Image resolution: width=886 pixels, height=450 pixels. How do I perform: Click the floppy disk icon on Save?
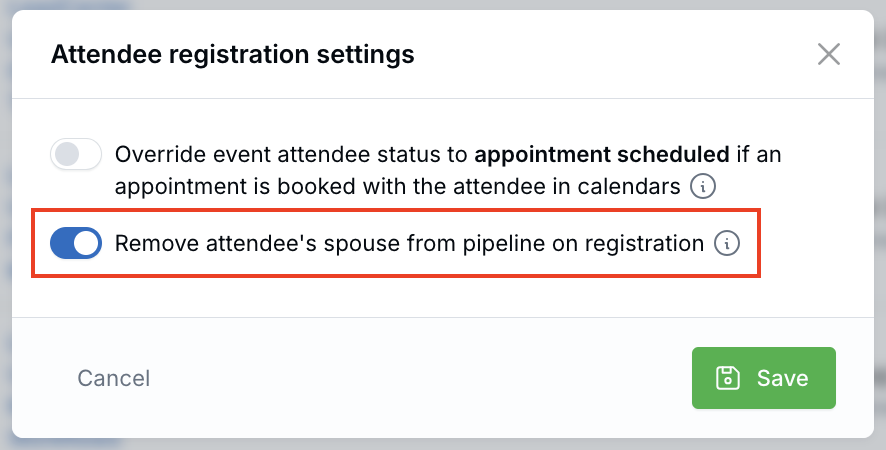tap(728, 378)
